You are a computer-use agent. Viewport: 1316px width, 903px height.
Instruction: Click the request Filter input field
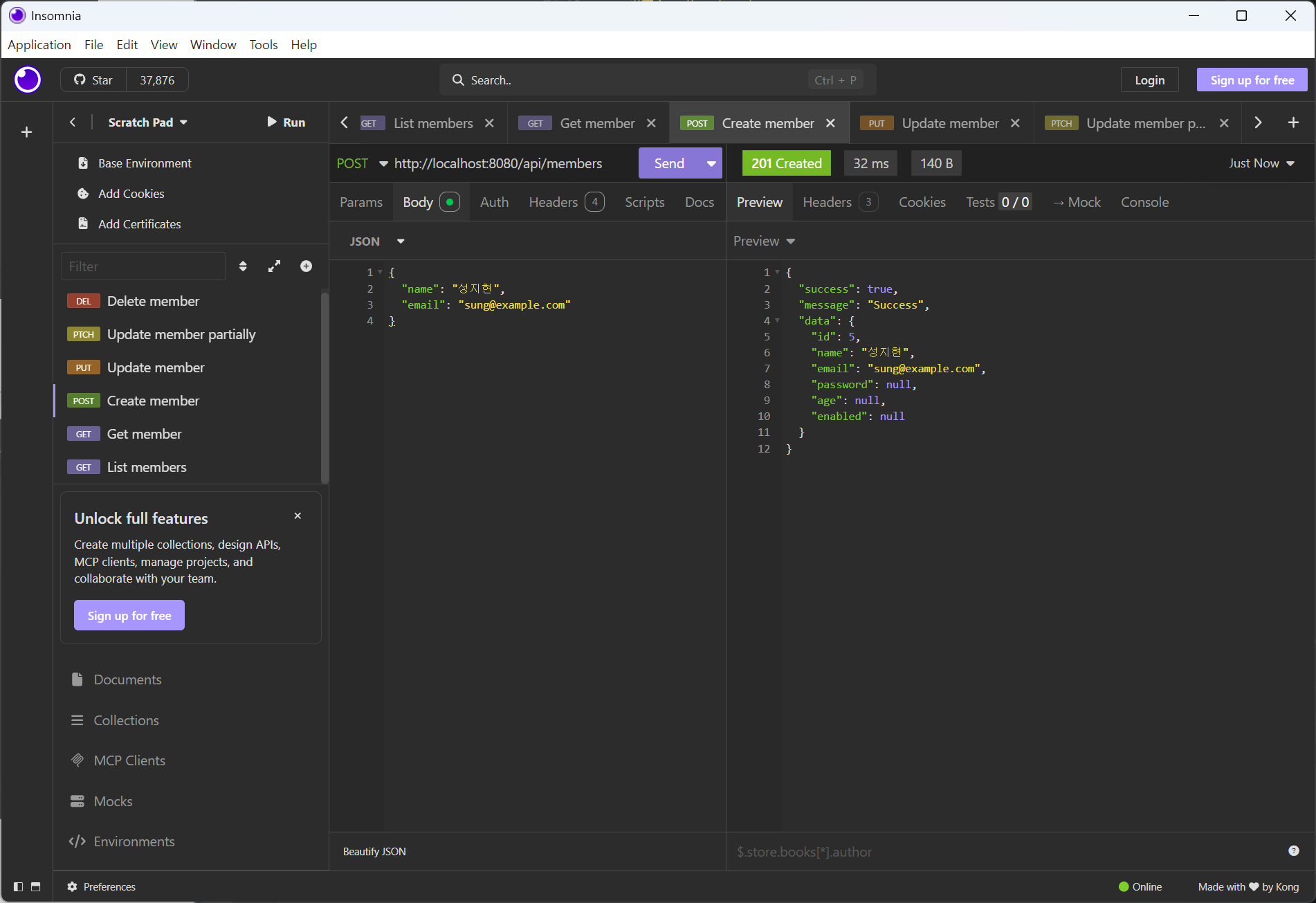tap(143, 266)
